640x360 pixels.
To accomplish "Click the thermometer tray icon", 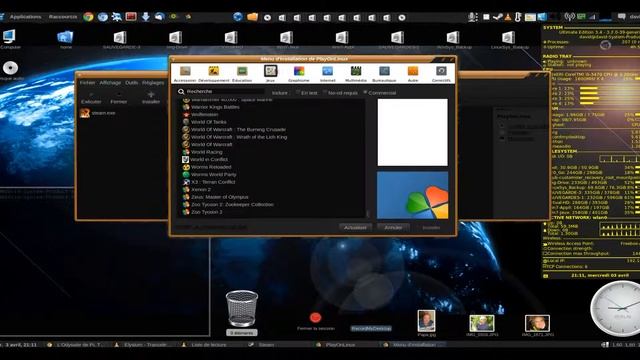I will click(518, 17).
